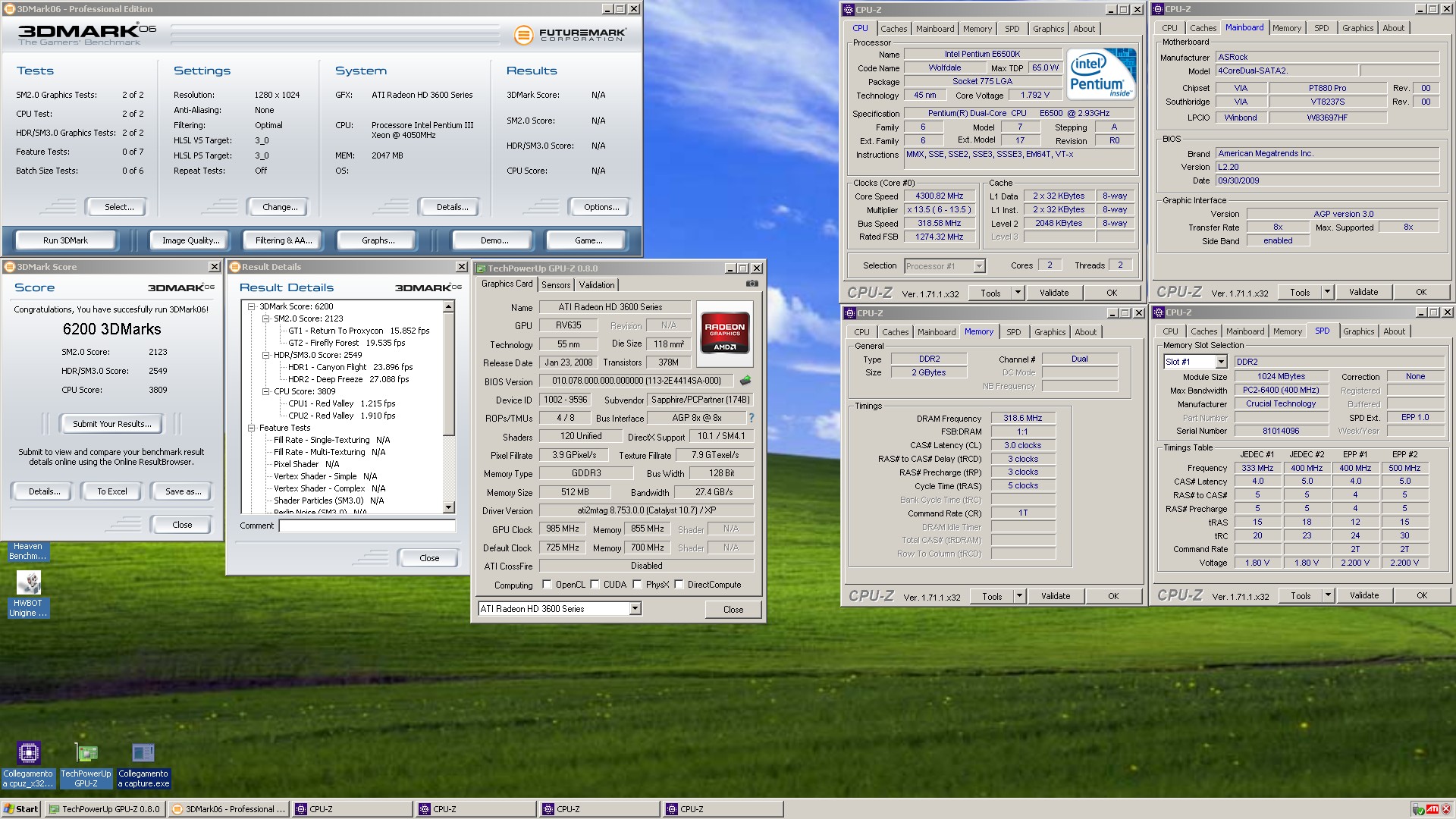
Task: Click the 3DMark06 window title bar icon
Action: pos(10,9)
